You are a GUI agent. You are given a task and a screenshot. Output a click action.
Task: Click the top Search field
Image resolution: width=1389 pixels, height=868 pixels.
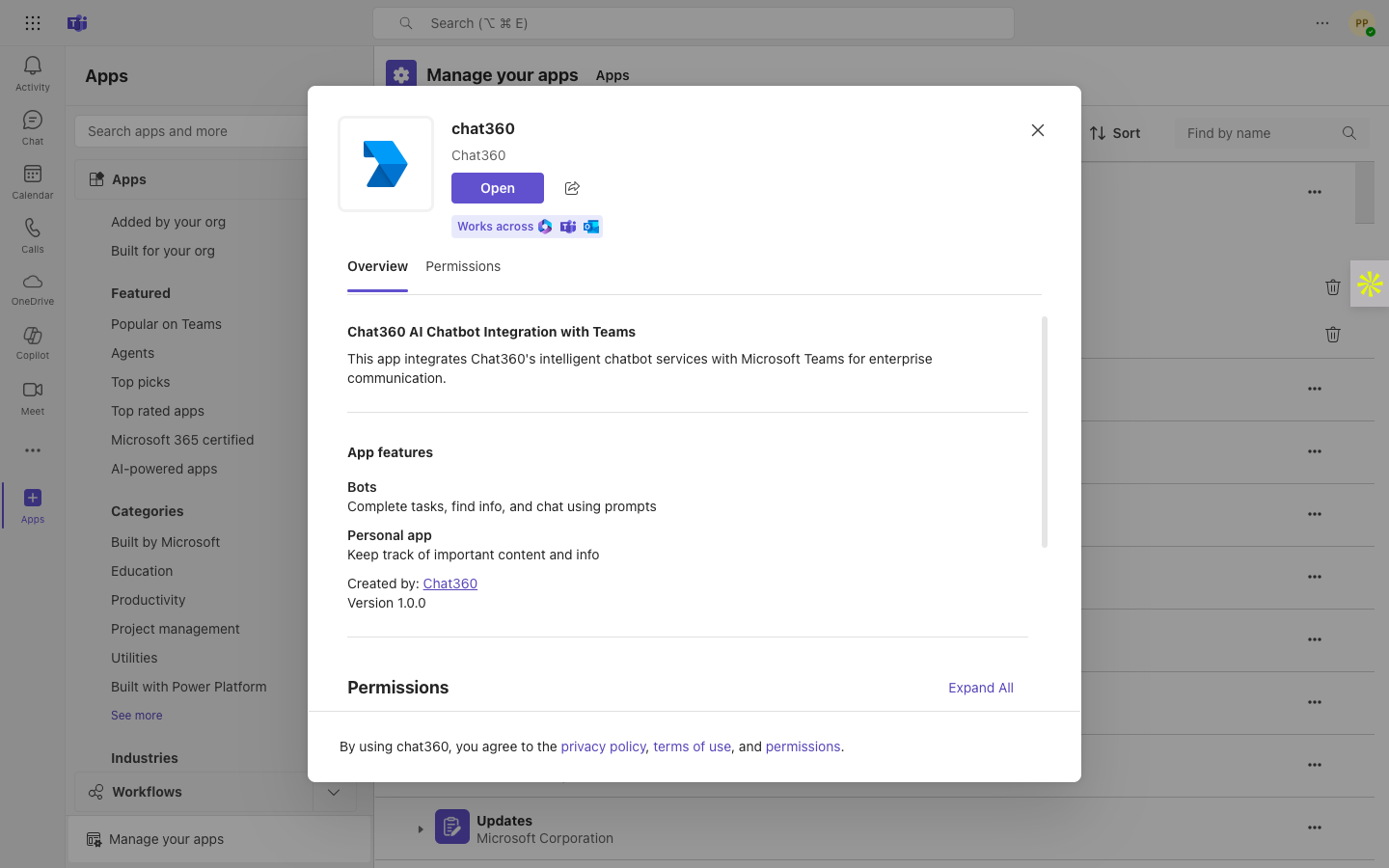(693, 23)
